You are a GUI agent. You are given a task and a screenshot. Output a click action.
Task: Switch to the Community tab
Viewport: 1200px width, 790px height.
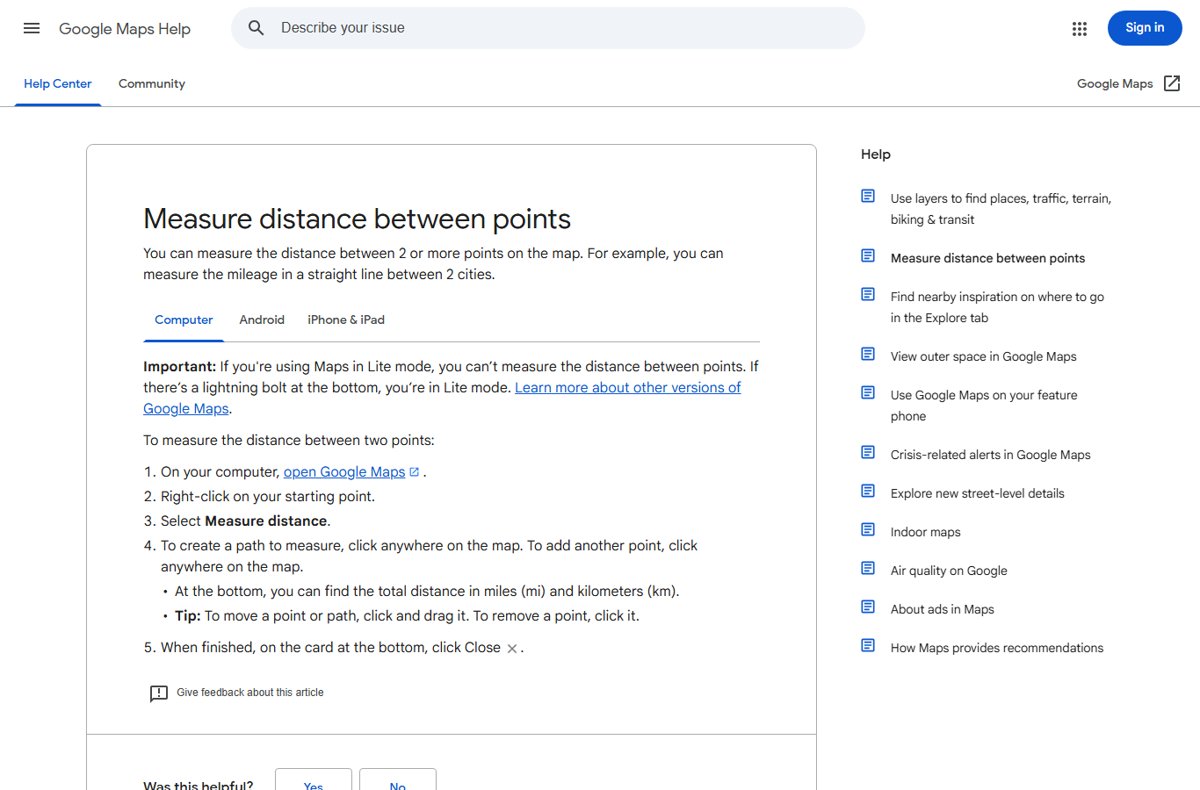(152, 84)
